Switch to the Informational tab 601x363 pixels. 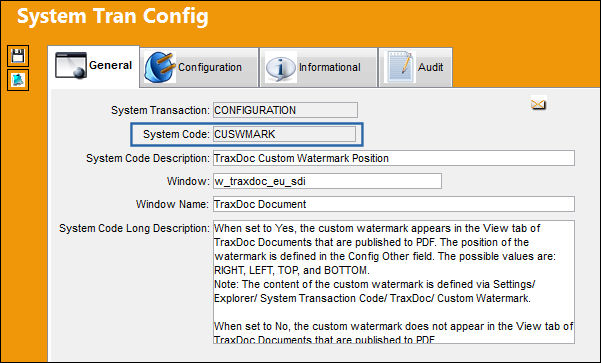318,67
